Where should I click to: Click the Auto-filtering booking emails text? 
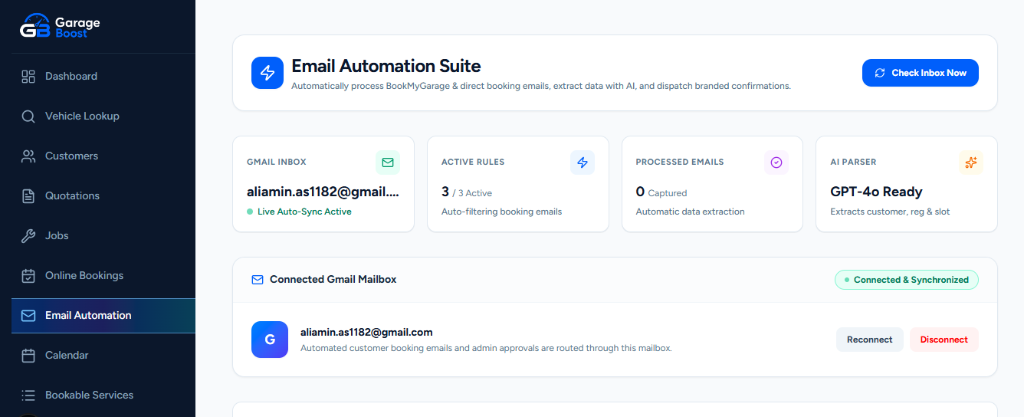pyautogui.click(x=502, y=211)
